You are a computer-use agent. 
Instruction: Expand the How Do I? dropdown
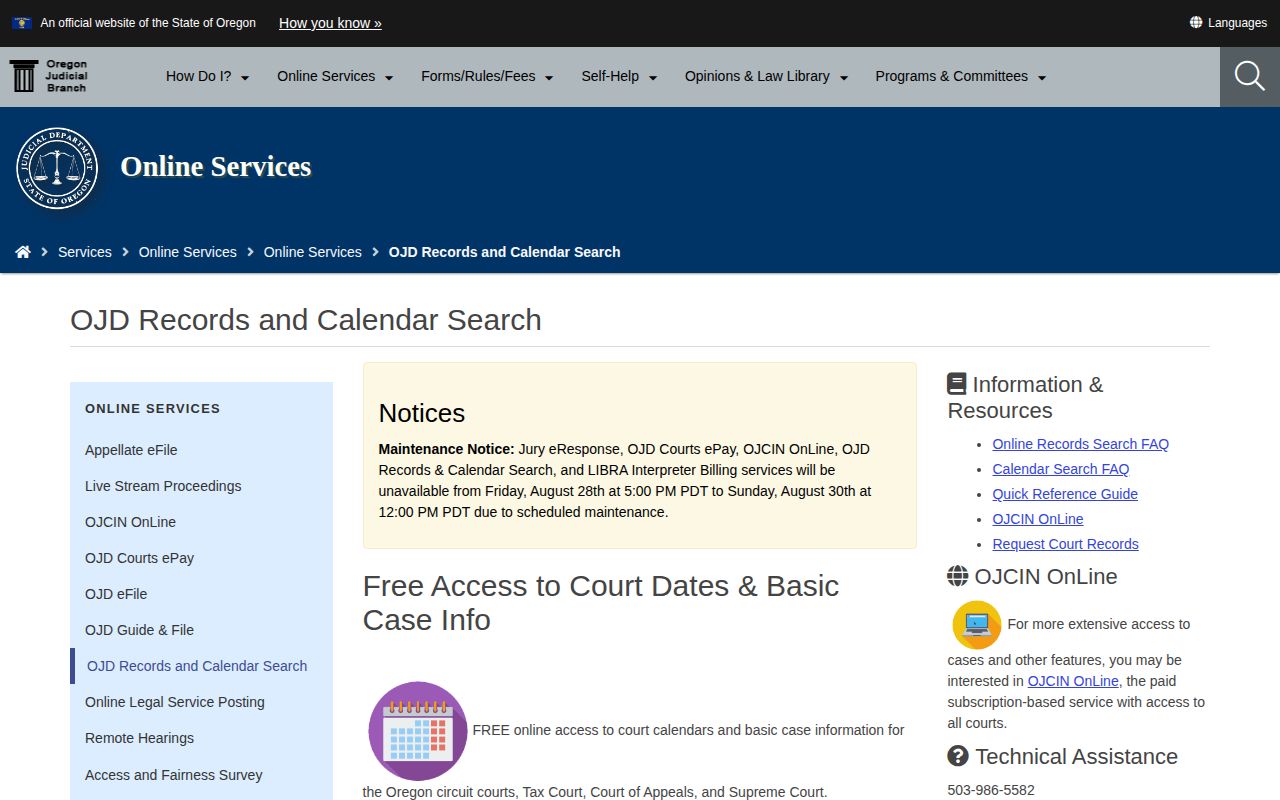click(x=207, y=76)
